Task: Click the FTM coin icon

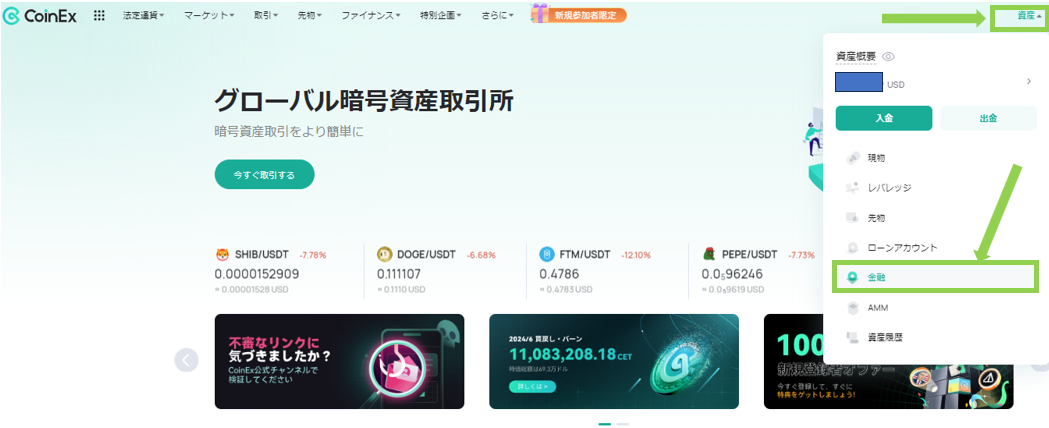Action: 547,254
